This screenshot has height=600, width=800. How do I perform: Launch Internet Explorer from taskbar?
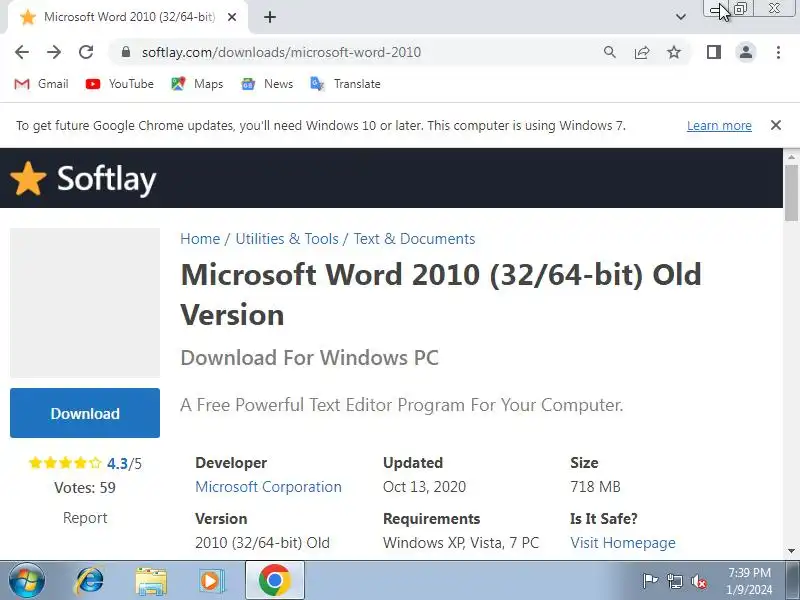(89, 581)
